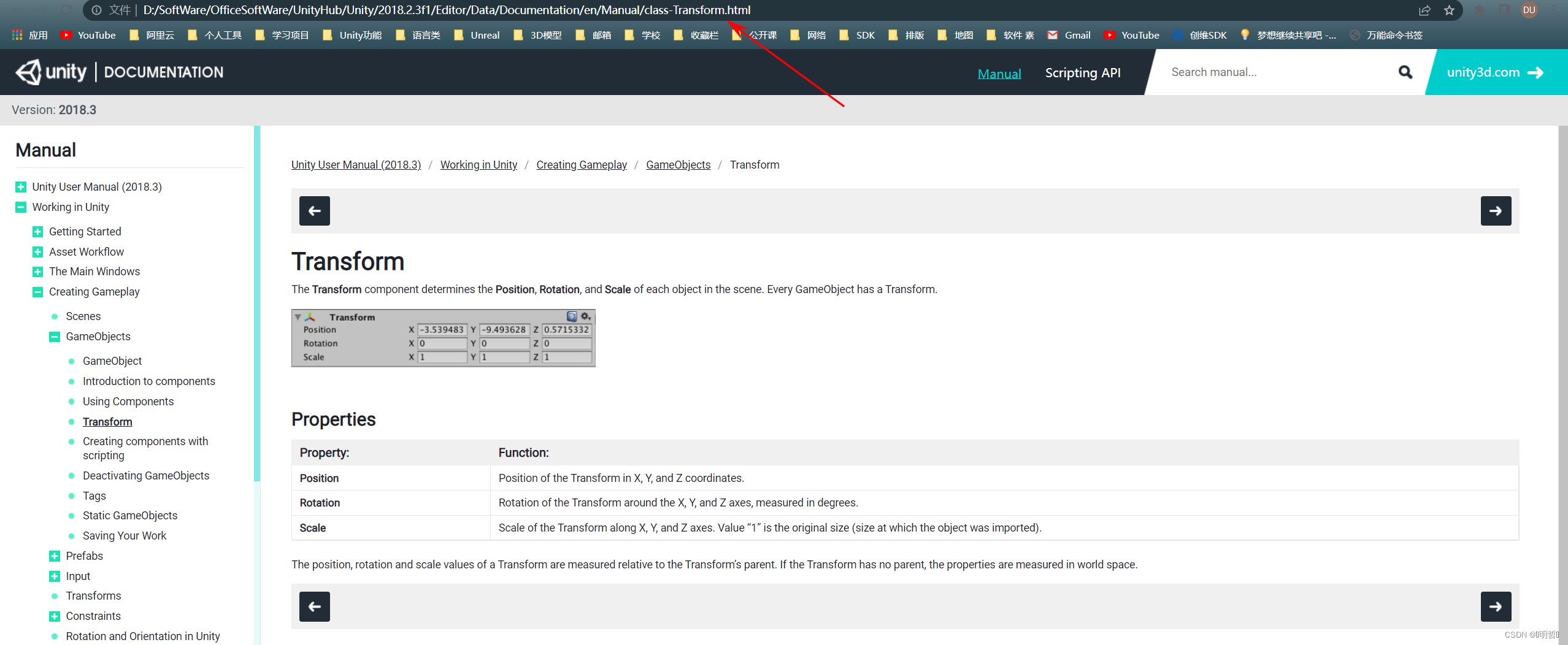Open the SDK bookmark folder
1568x645 pixels.
click(857, 35)
